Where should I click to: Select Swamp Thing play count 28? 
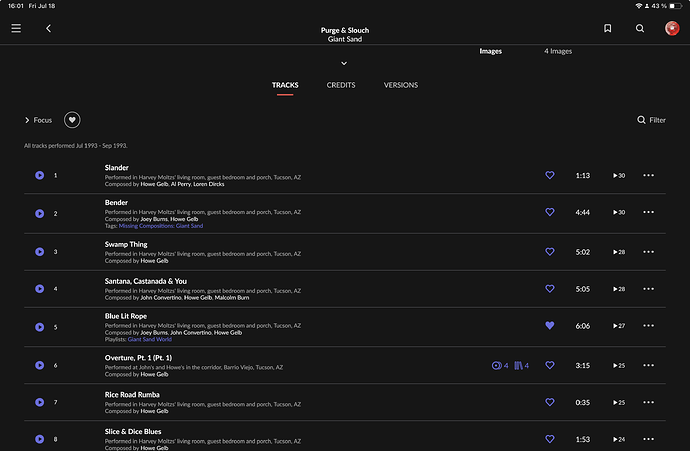coord(619,252)
